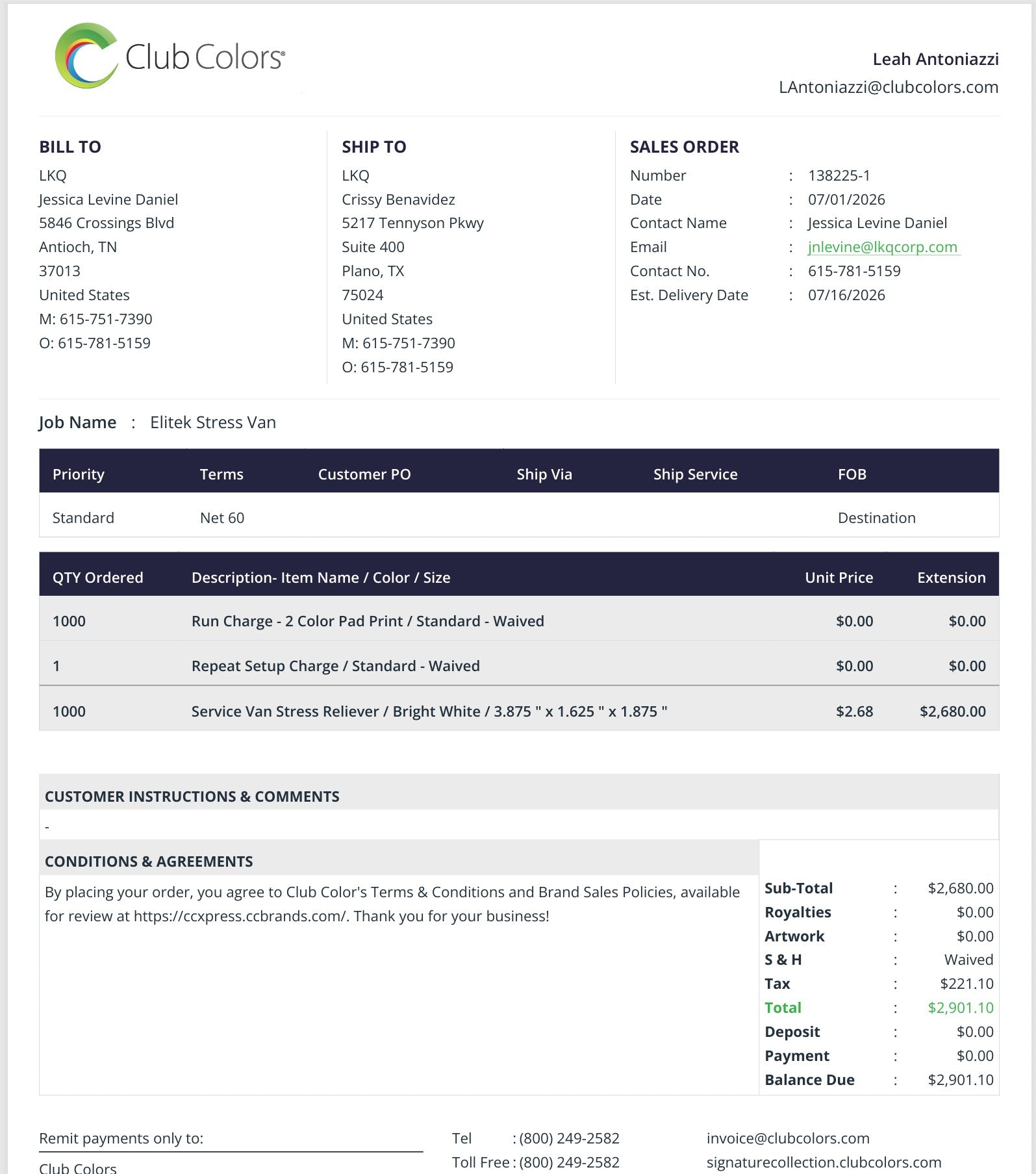
Task: Click the Customer PO column header
Action: coord(364,474)
